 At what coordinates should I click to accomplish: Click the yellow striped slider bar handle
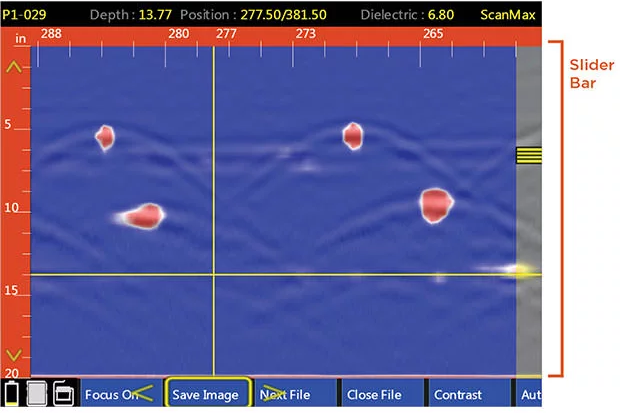coord(528,155)
